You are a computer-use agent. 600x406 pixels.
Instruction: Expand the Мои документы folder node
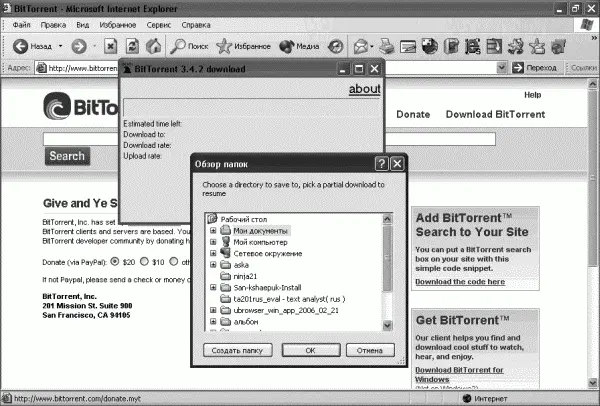click(214, 231)
